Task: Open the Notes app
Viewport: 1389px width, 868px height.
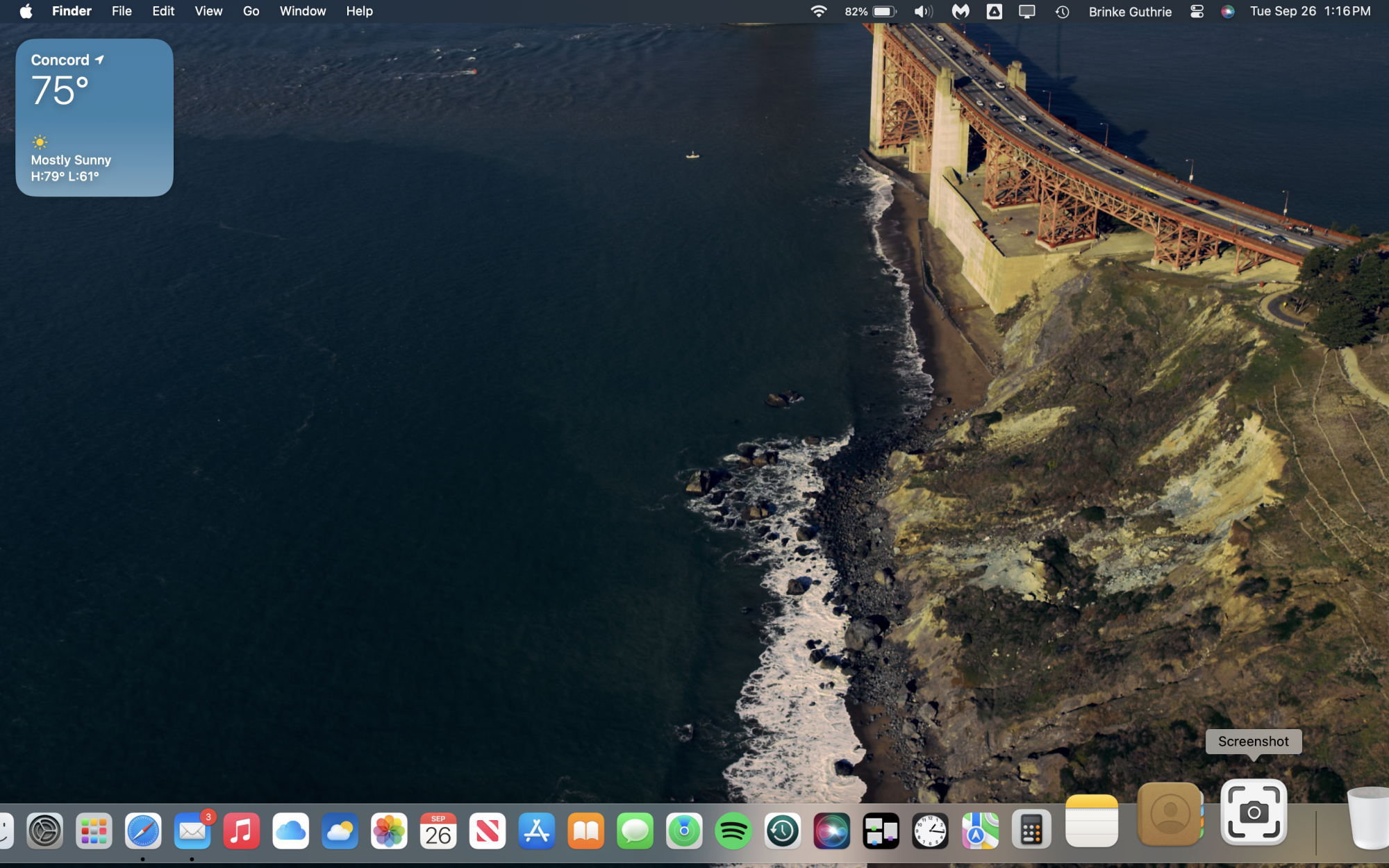Action: coord(1091,821)
